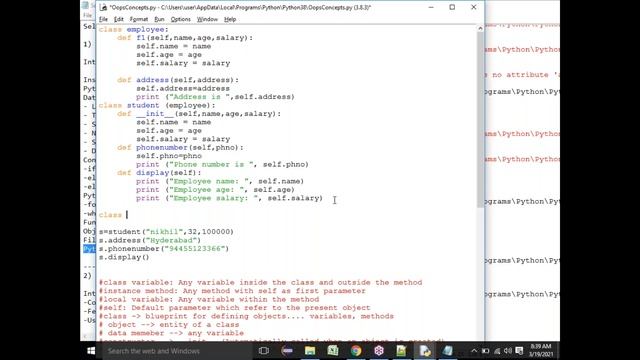Click the '# data memeber' comment line

171,333
